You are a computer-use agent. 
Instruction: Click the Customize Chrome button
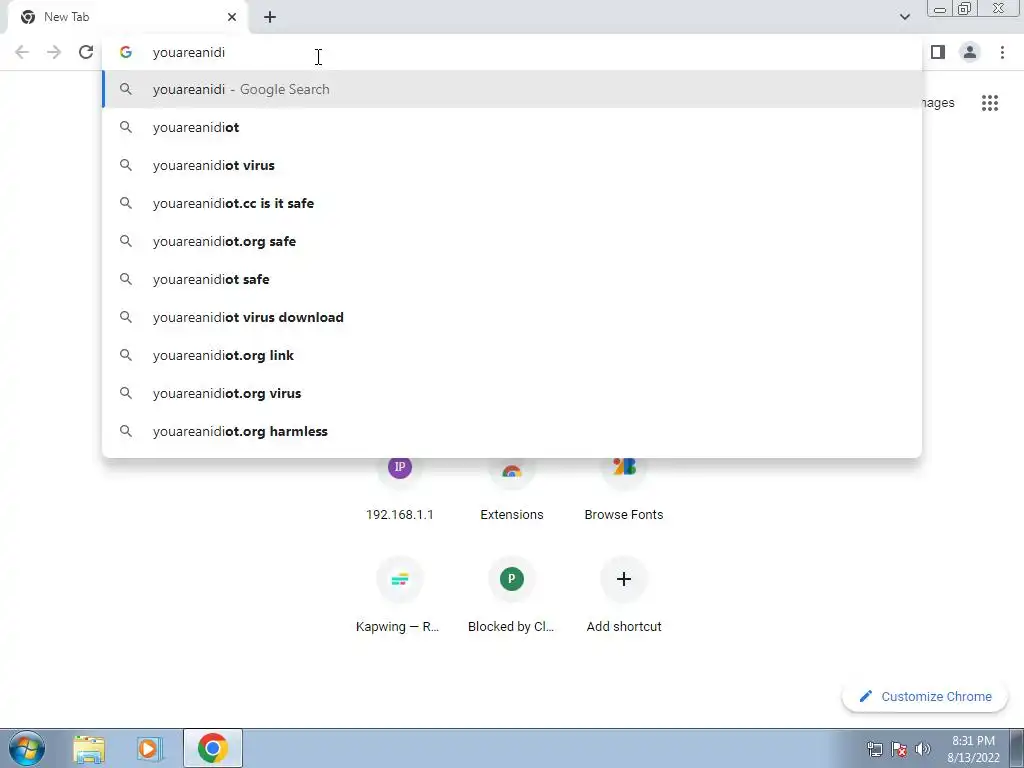[925, 697]
